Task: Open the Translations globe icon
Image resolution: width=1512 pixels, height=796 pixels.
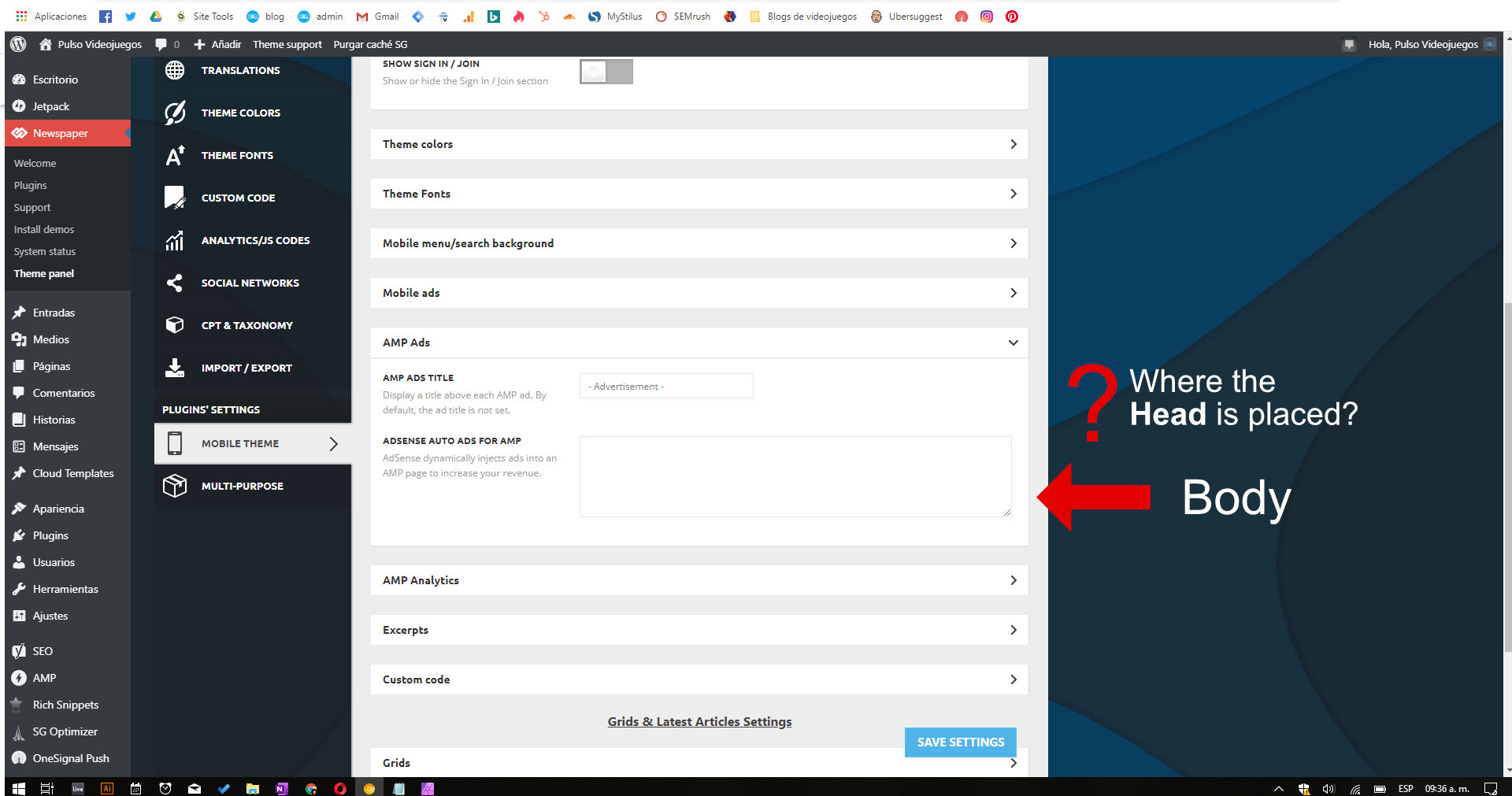Action: [175, 70]
